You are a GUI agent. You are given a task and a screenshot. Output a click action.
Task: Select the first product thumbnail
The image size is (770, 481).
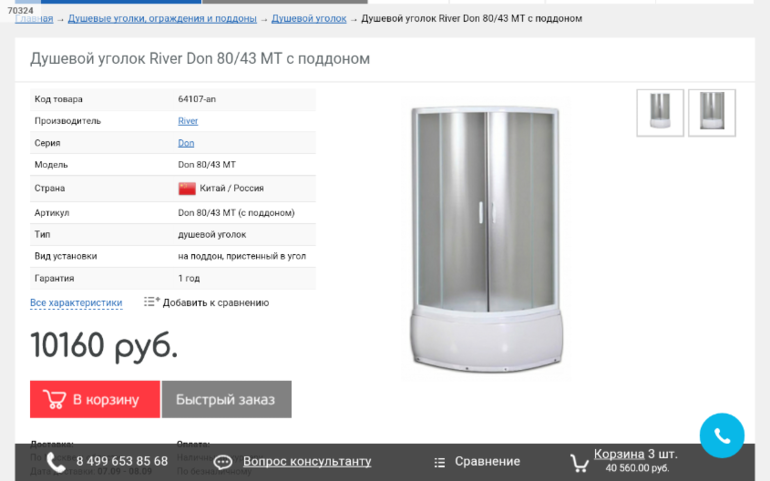[x=660, y=113]
